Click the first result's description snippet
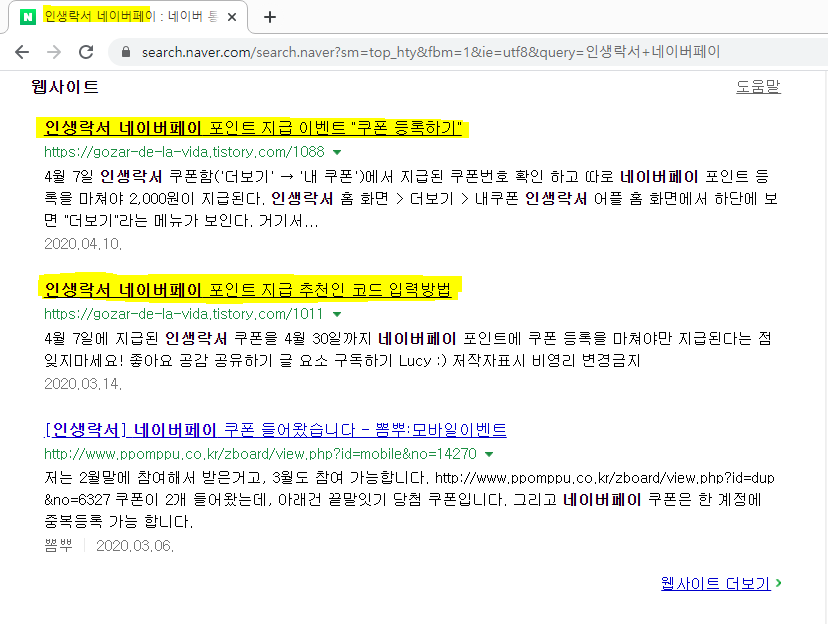 (x=411, y=198)
